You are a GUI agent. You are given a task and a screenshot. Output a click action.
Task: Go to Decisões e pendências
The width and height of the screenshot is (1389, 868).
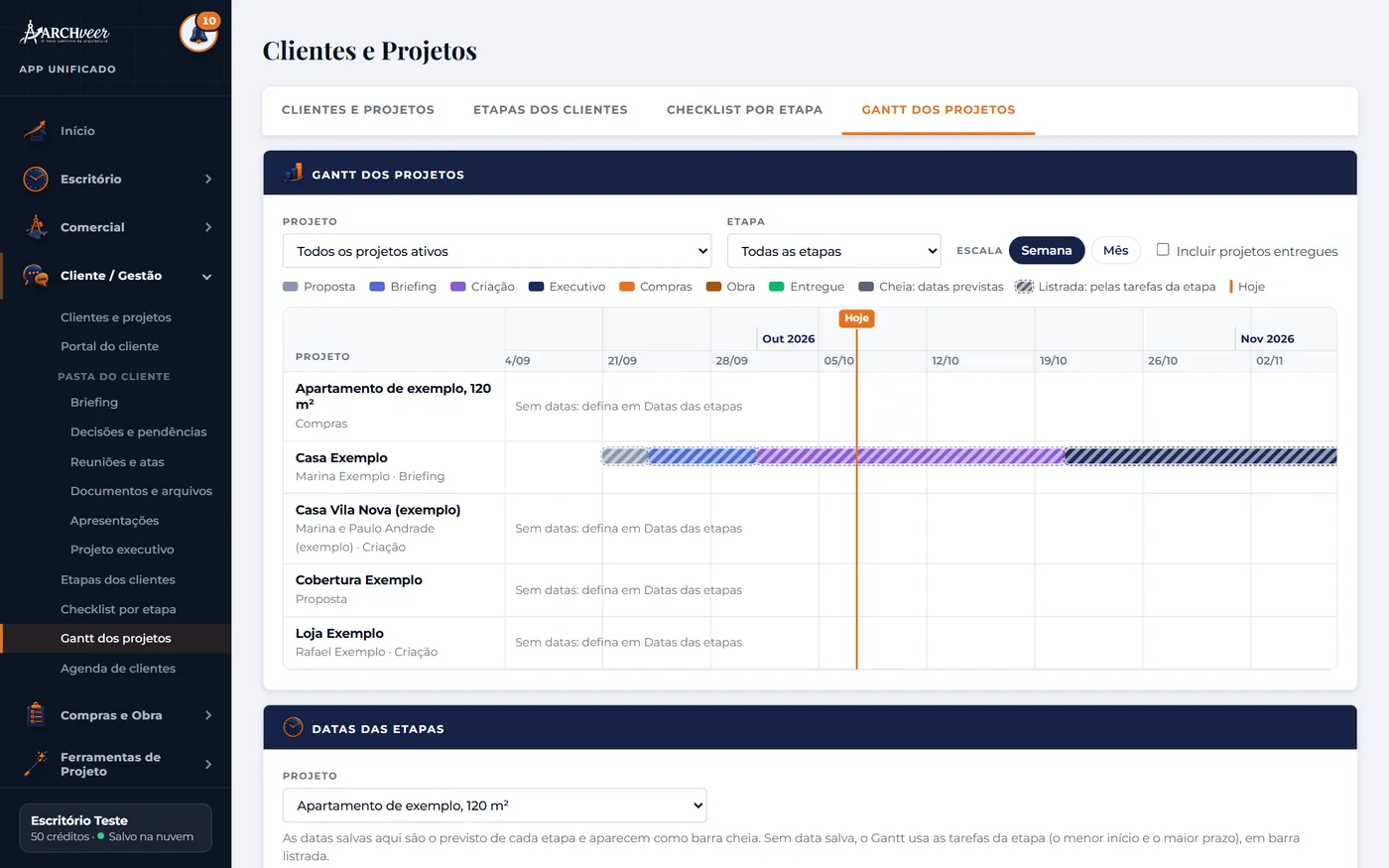point(139,433)
